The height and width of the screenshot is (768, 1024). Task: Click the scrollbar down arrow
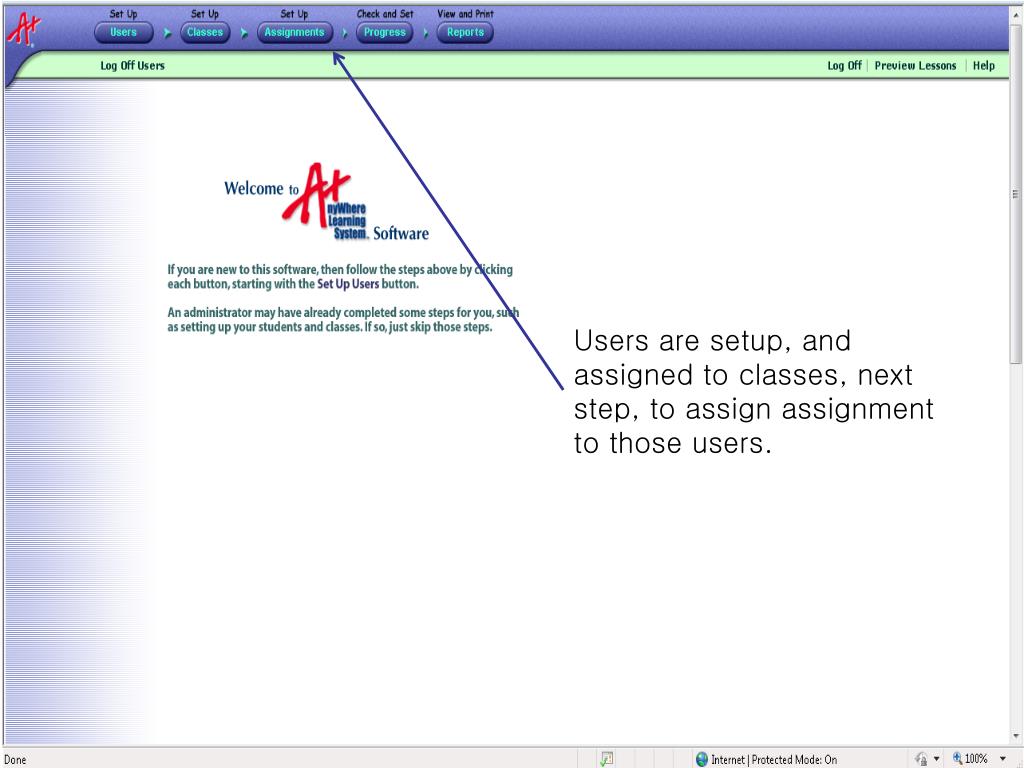coord(1016,737)
